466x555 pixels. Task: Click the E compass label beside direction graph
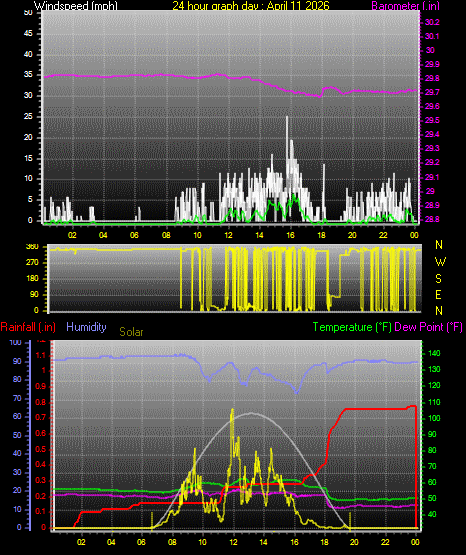tap(438, 294)
